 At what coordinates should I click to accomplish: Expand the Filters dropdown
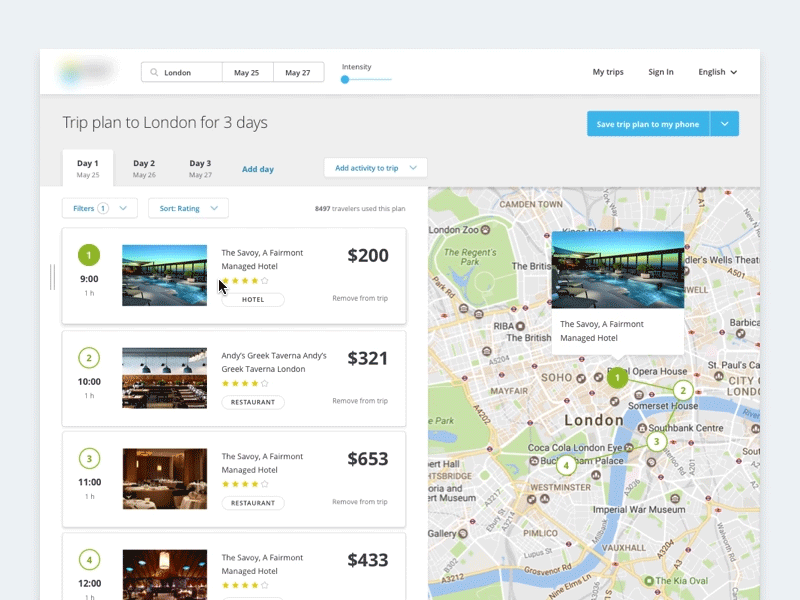pos(123,208)
